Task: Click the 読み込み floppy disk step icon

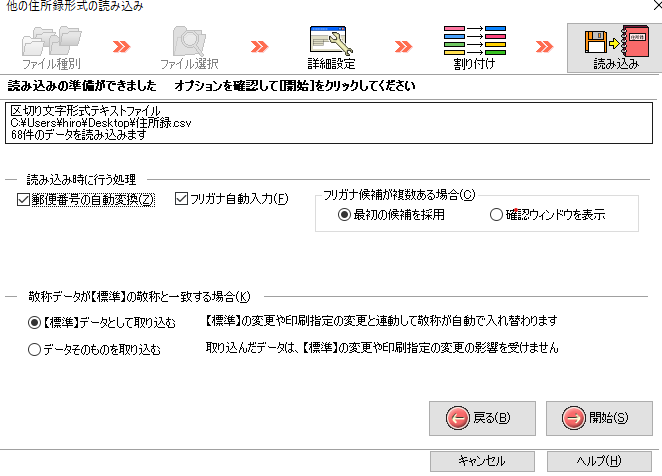Action: (611, 41)
